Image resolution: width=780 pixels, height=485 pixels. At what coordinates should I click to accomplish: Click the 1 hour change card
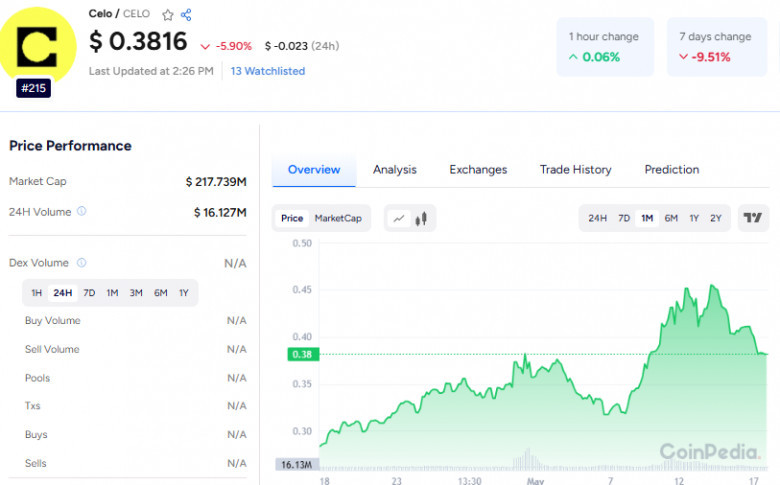(605, 47)
